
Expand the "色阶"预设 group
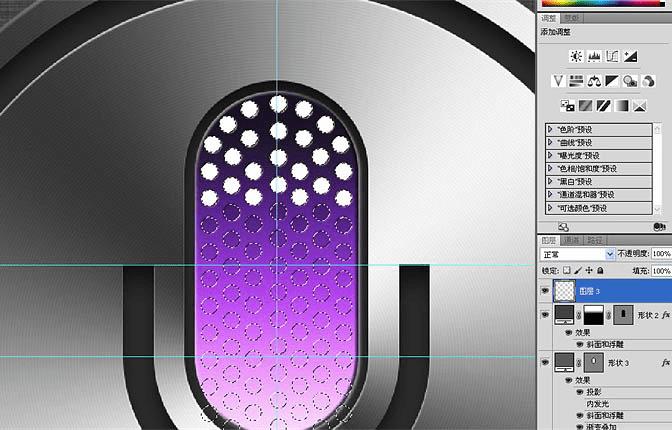click(x=550, y=129)
